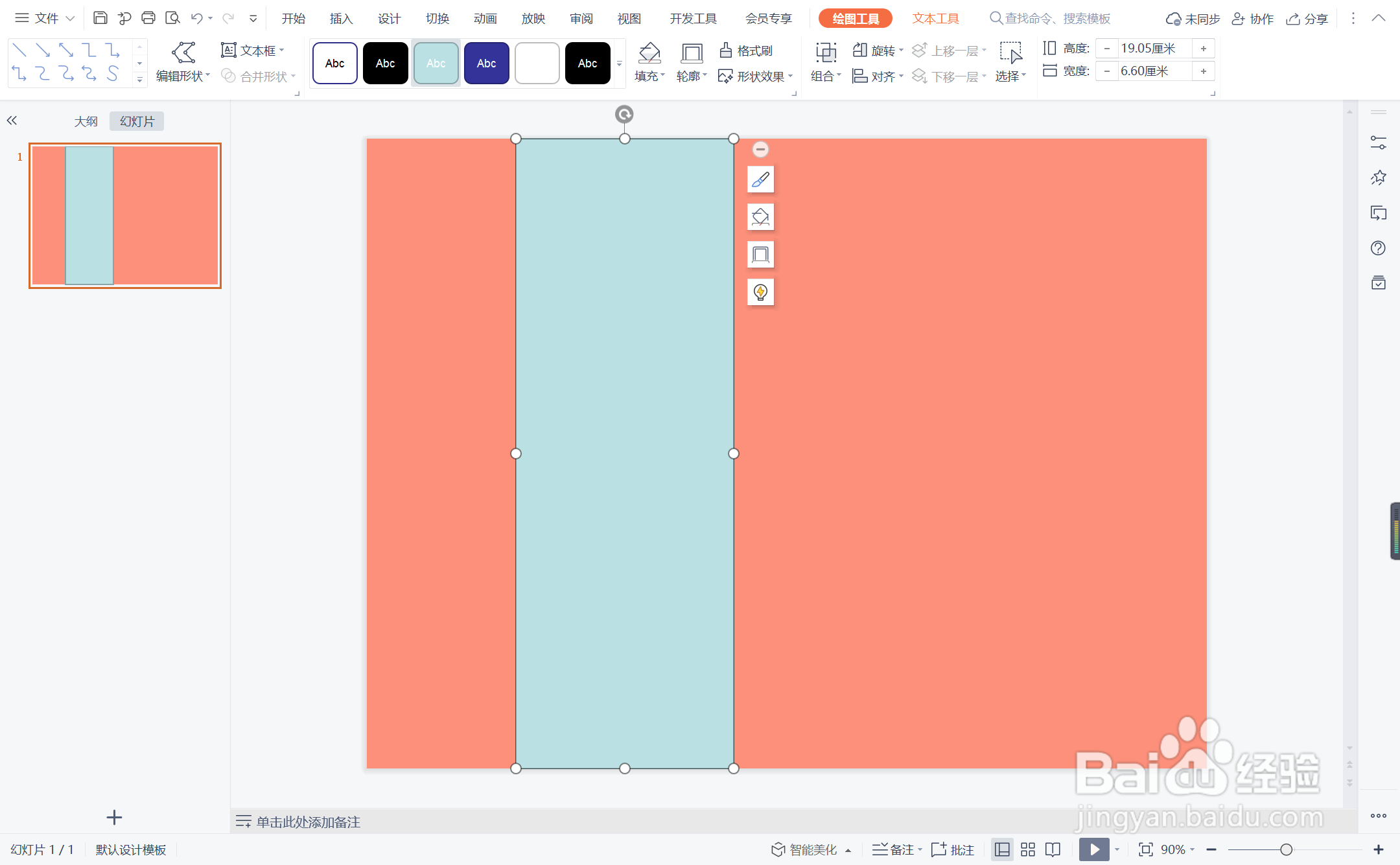Open the Insert (插入) ribbon tab
This screenshot has width=1400, height=865.
[341, 19]
